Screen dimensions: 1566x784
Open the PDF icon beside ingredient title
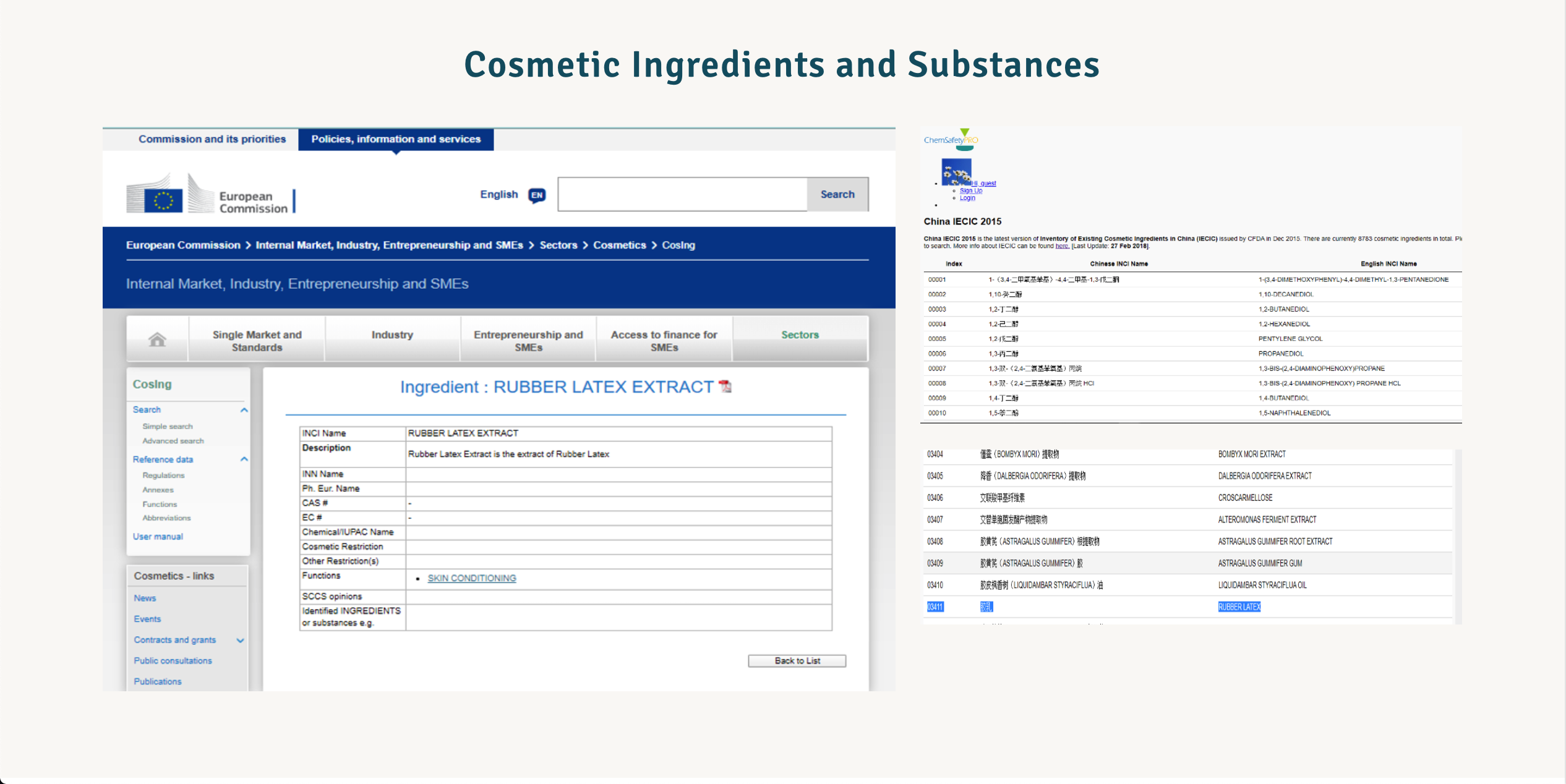pos(725,386)
